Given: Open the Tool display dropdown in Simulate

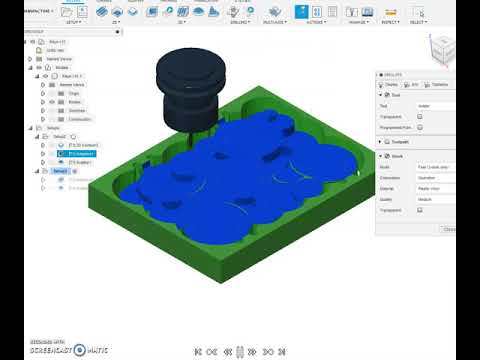Looking at the screenshot, I should pyautogui.click(x=436, y=106).
